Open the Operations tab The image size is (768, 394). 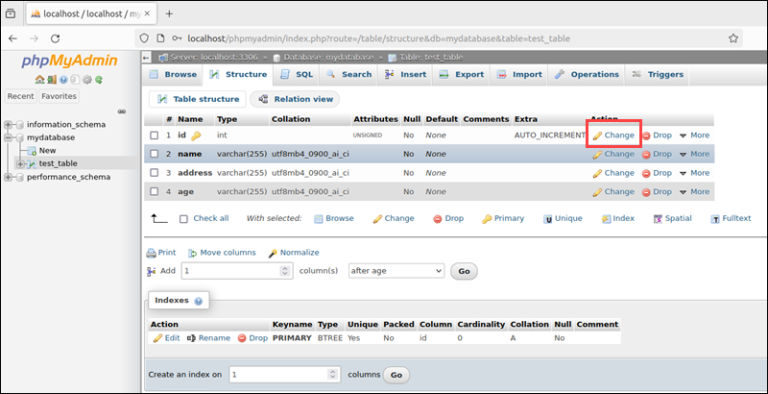click(x=587, y=74)
